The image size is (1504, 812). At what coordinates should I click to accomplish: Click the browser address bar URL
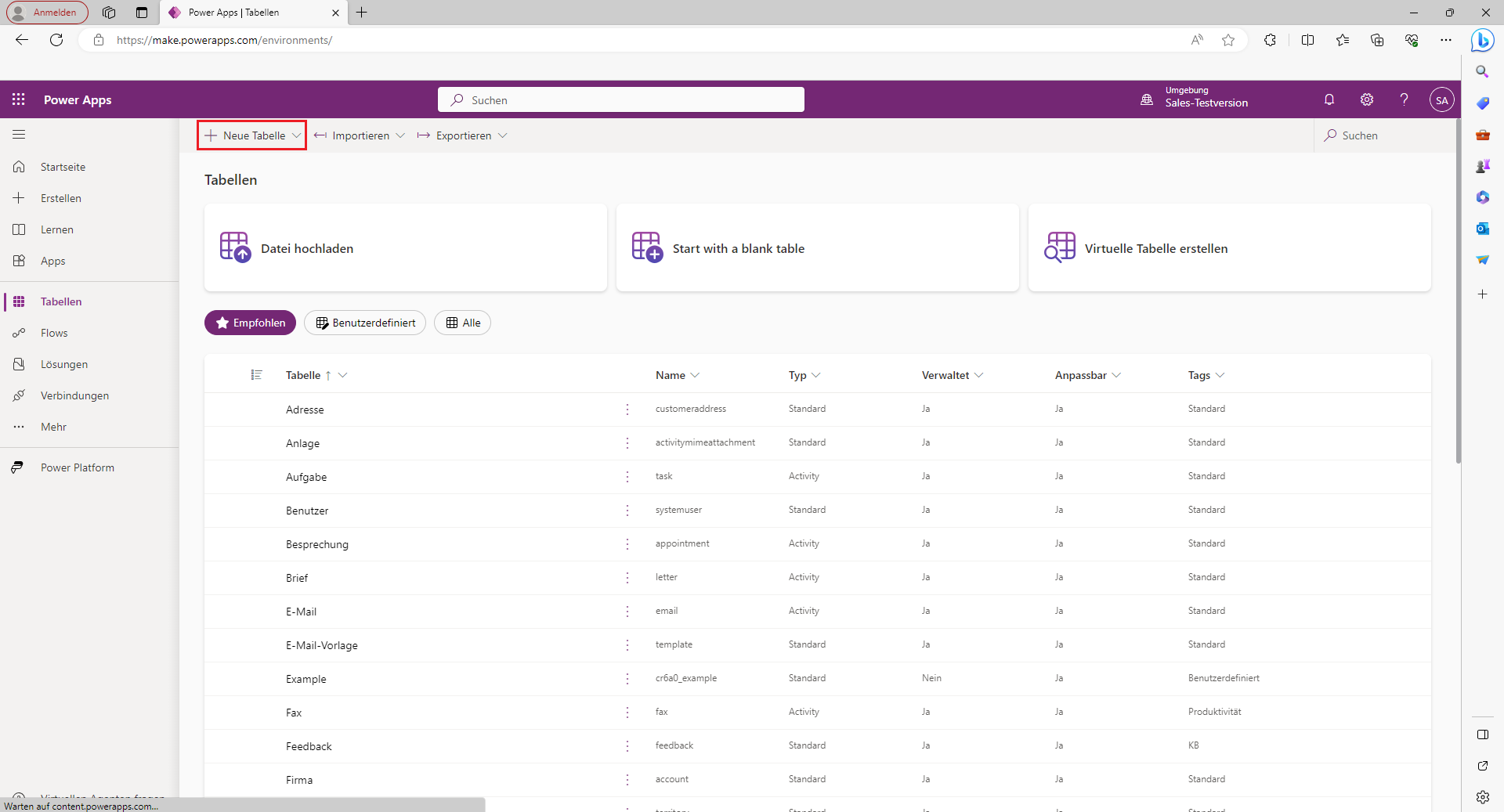224,40
